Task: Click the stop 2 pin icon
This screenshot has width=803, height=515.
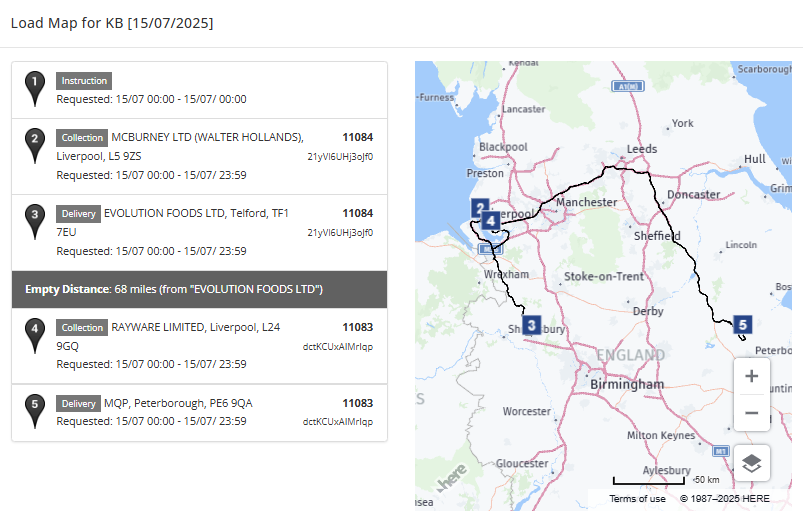Action: click(x=35, y=146)
